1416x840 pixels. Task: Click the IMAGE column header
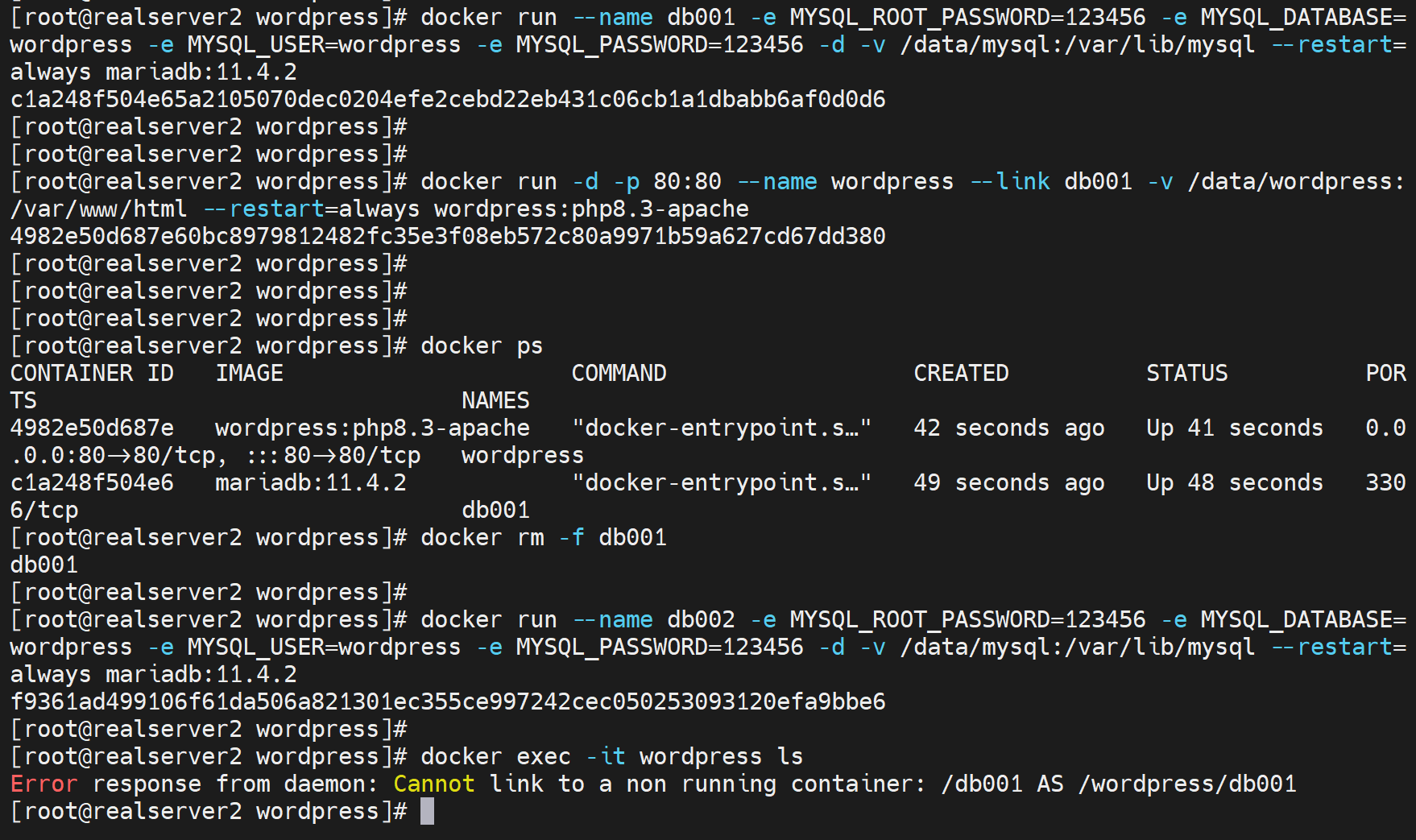pyautogui.click(x=249, y=373)
